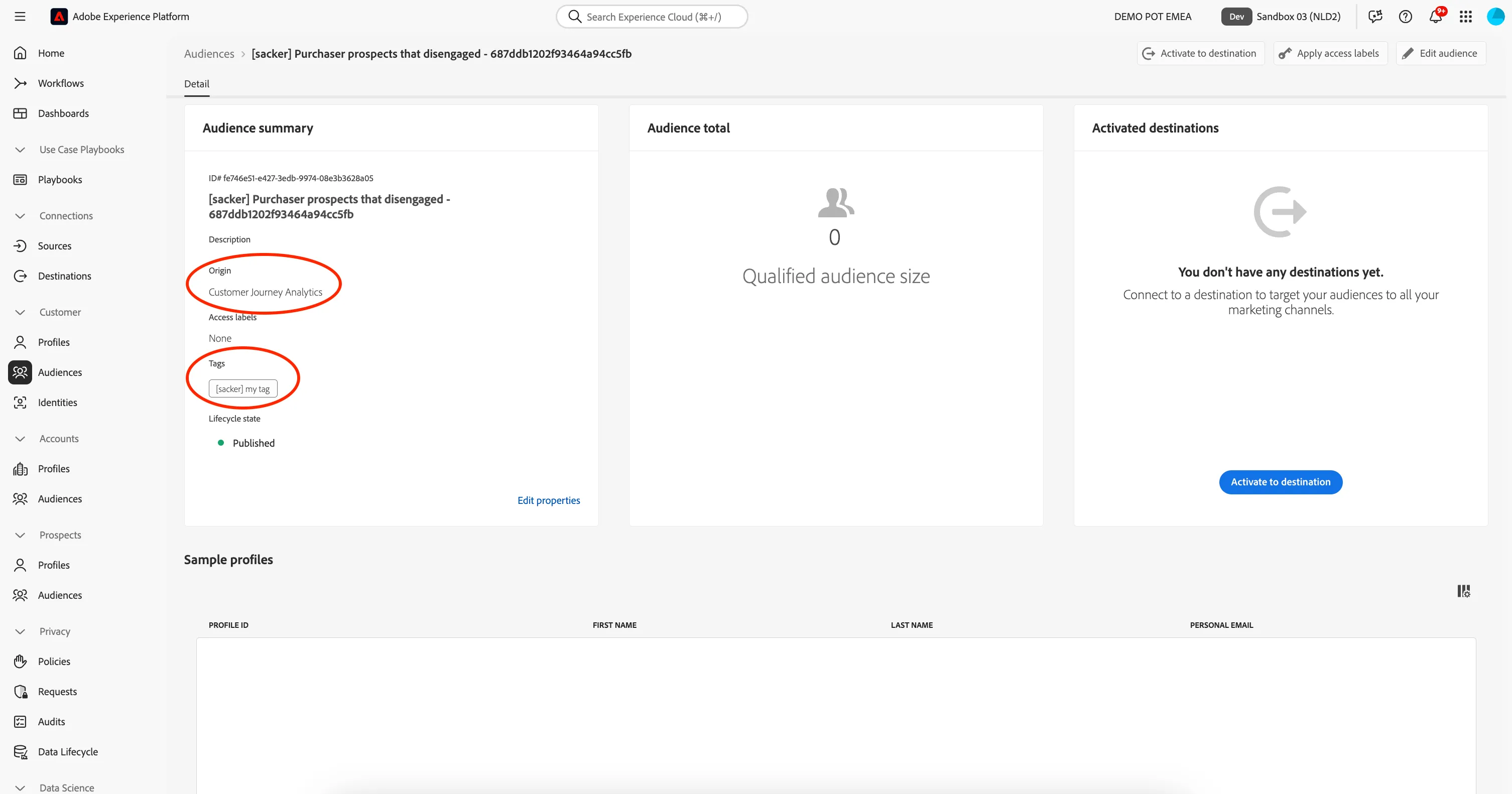
Task: Click the Adobe Experience Platform logo
Action: [x=59, y=17]
